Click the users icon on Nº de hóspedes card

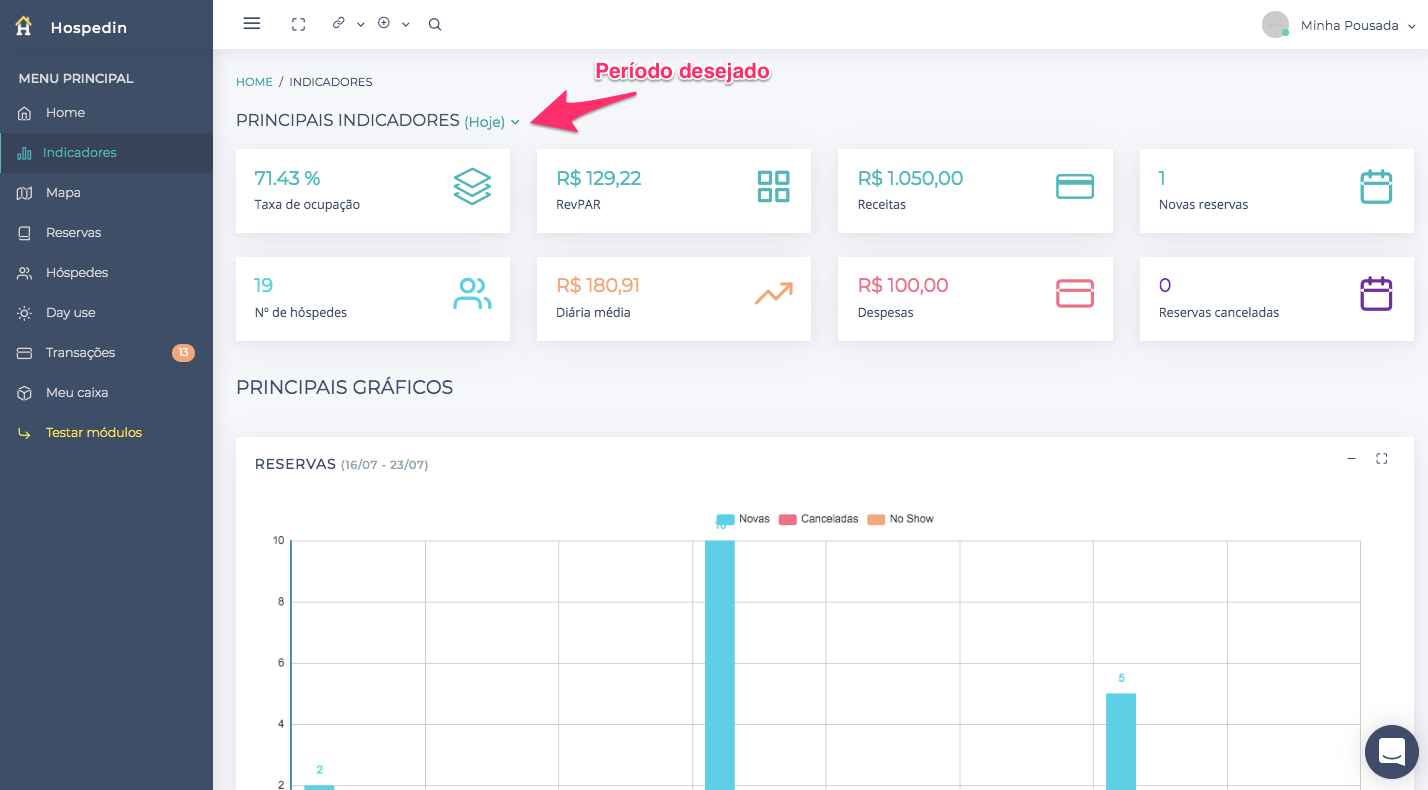coord(472,293)
